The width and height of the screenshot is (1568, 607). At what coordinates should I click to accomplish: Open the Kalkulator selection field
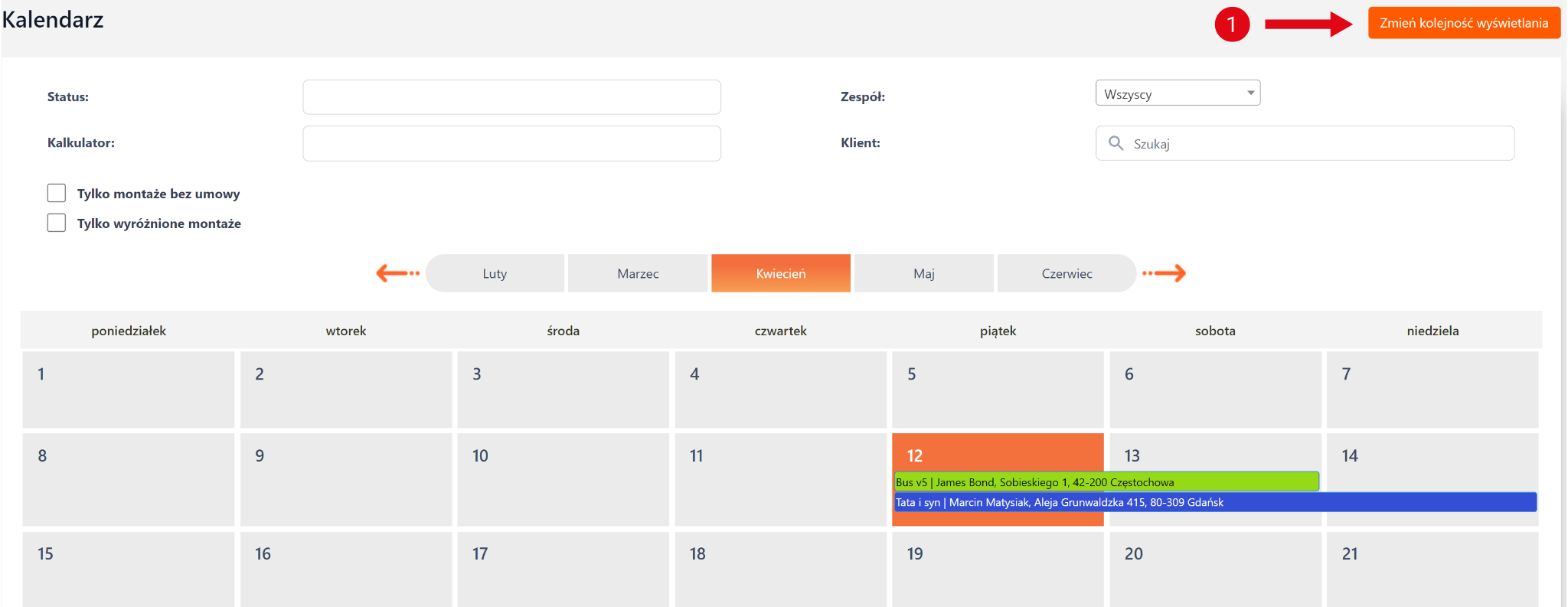point(511,143)
